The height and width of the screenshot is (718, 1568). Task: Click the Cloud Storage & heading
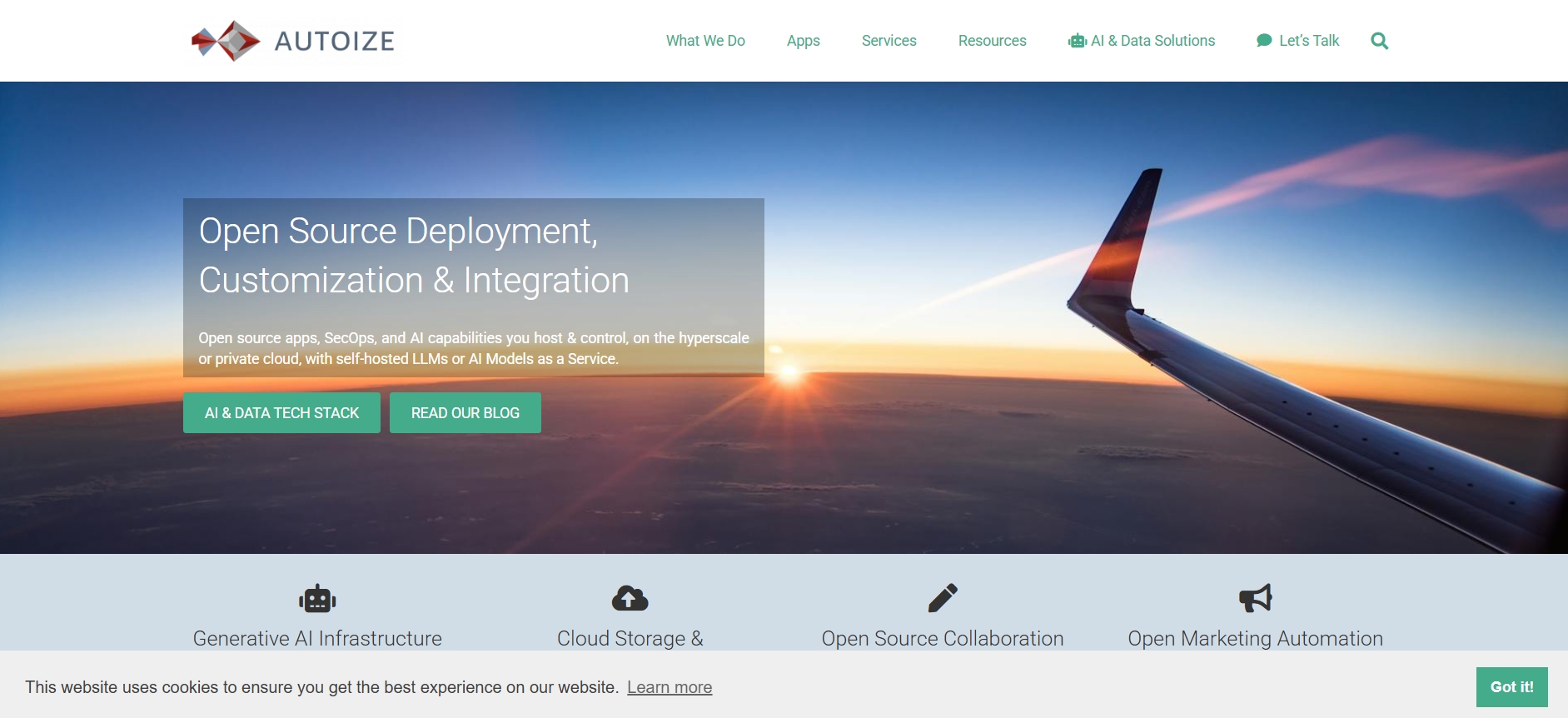click(x=630, y=638)
